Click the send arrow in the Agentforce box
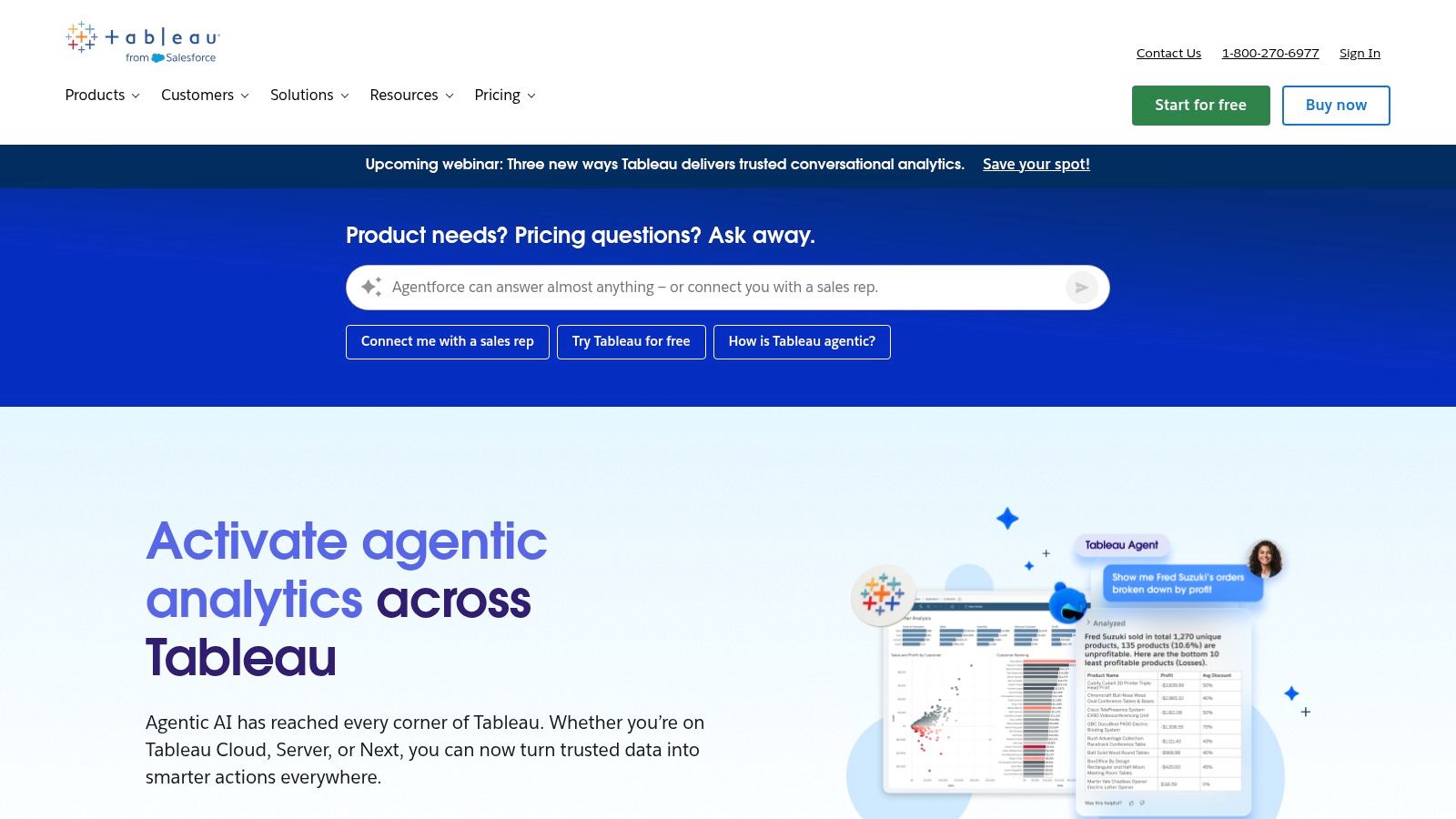Image resolution: width=1456 pixels, height=819 pixels. [1082, 288]
